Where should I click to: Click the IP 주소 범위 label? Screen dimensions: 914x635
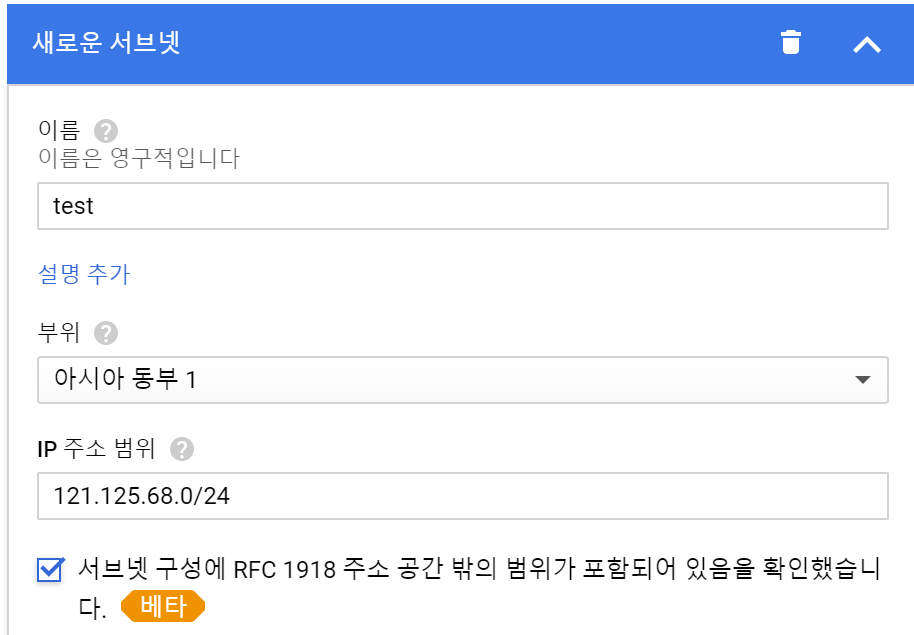click(97, 449)
